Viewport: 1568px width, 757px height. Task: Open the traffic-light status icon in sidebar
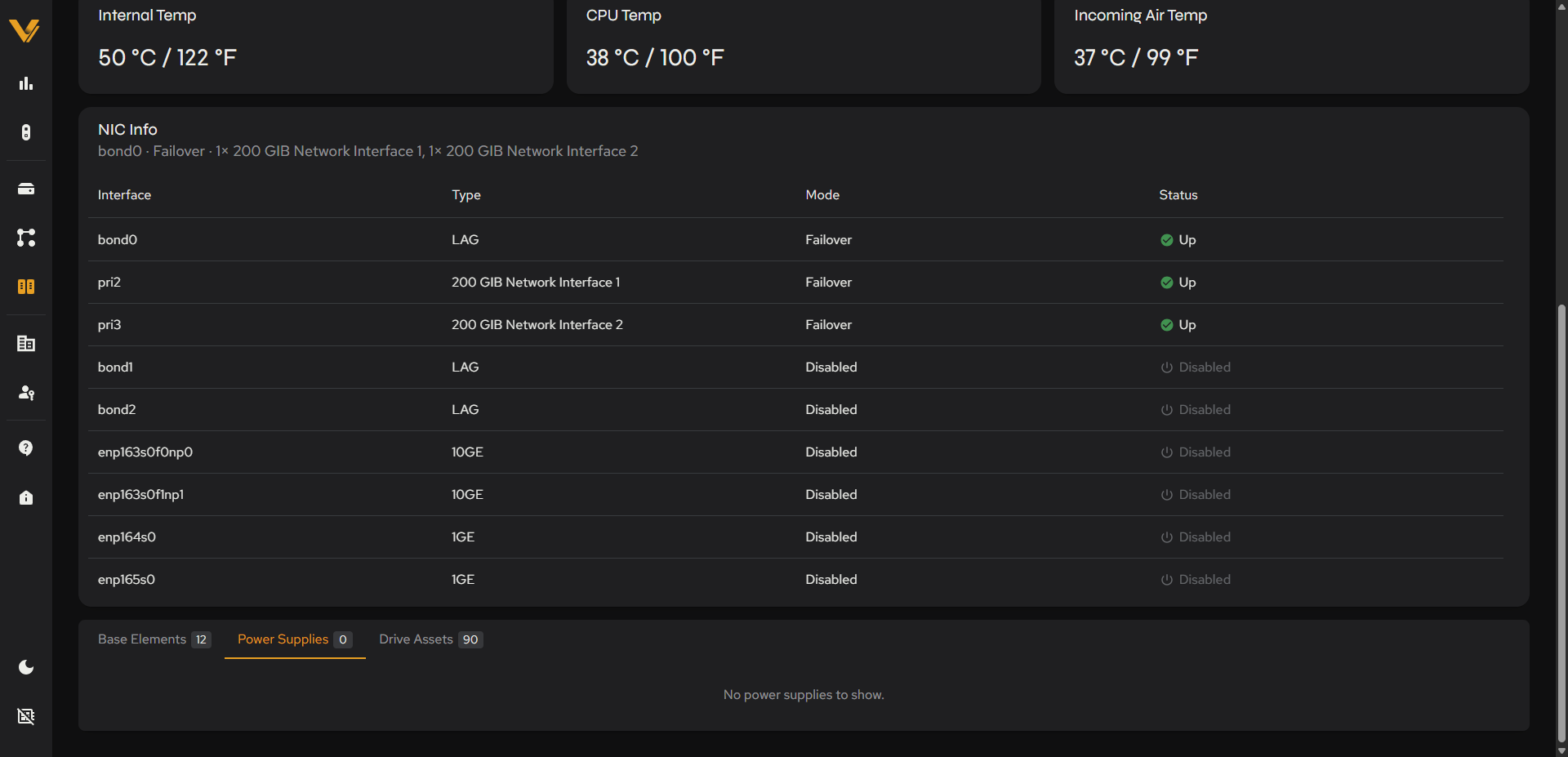[26, 132]
